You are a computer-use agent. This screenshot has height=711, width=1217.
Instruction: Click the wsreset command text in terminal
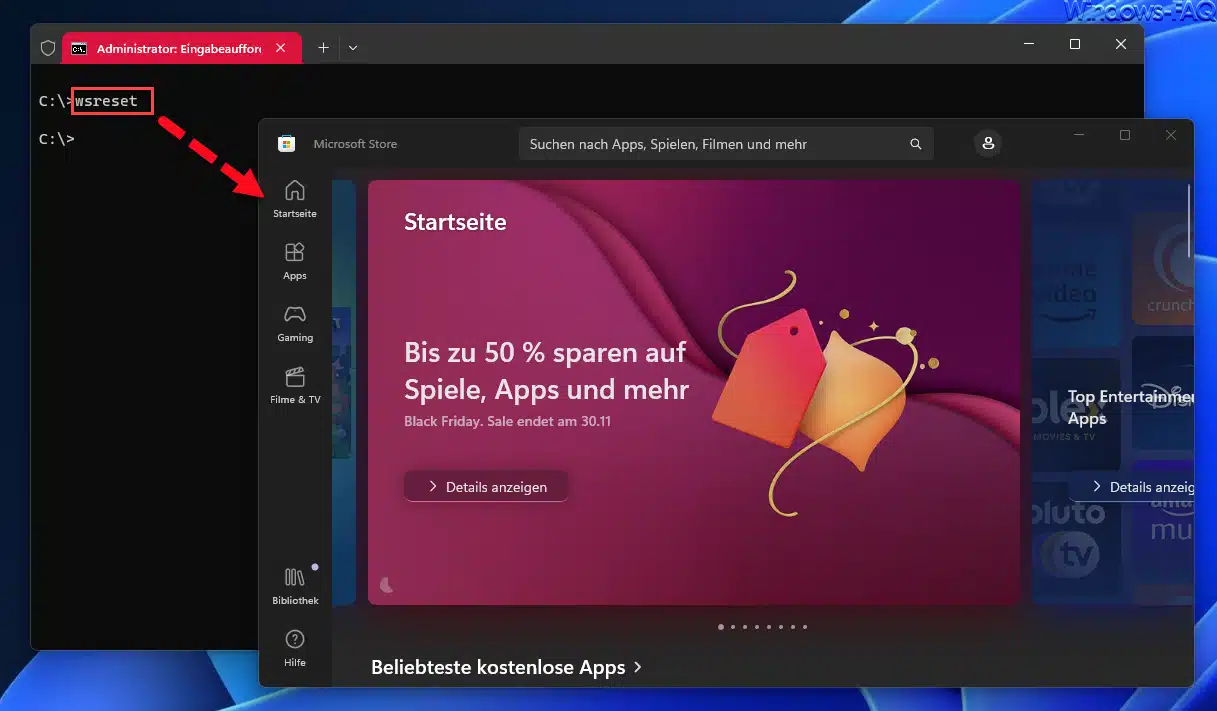pyautogui.click(x=106, y=101)
